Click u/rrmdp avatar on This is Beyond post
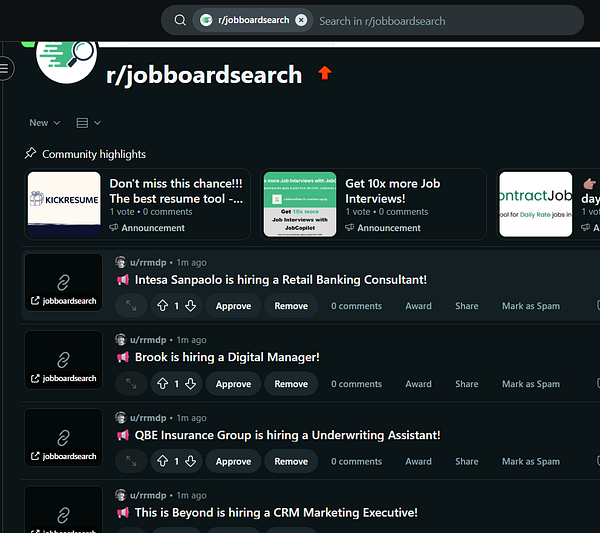Viewport: 600px width, 533px height. (x=121, y=495)
